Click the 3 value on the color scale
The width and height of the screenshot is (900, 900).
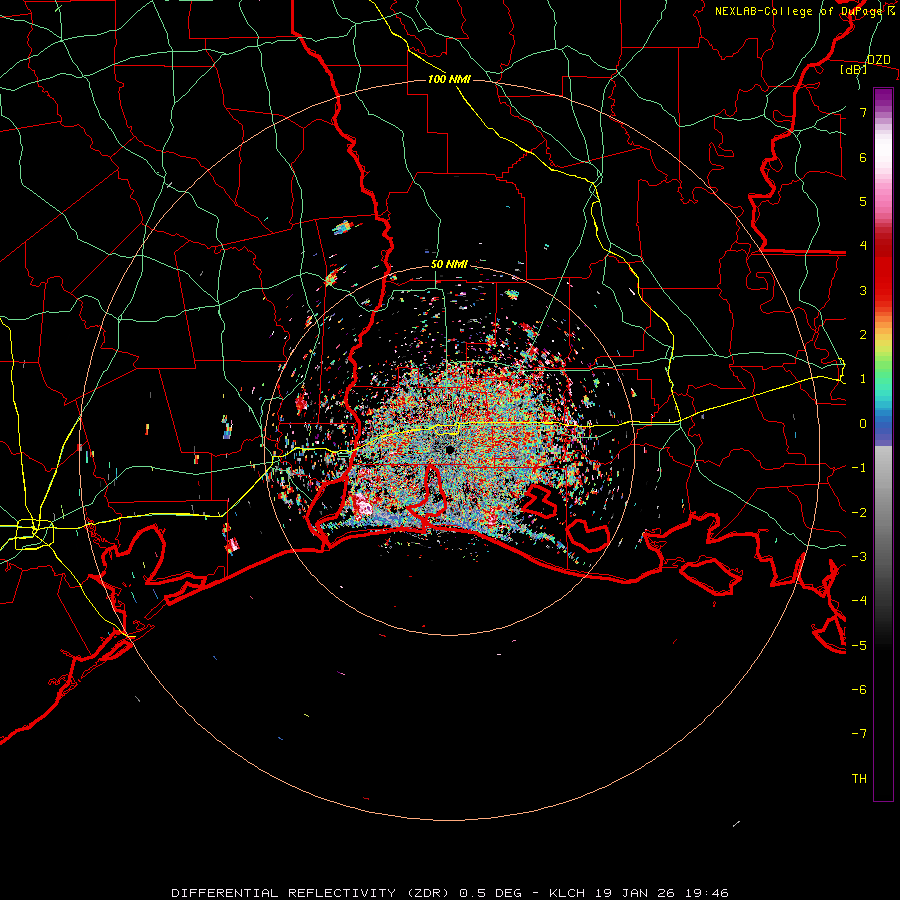[863, 290]
